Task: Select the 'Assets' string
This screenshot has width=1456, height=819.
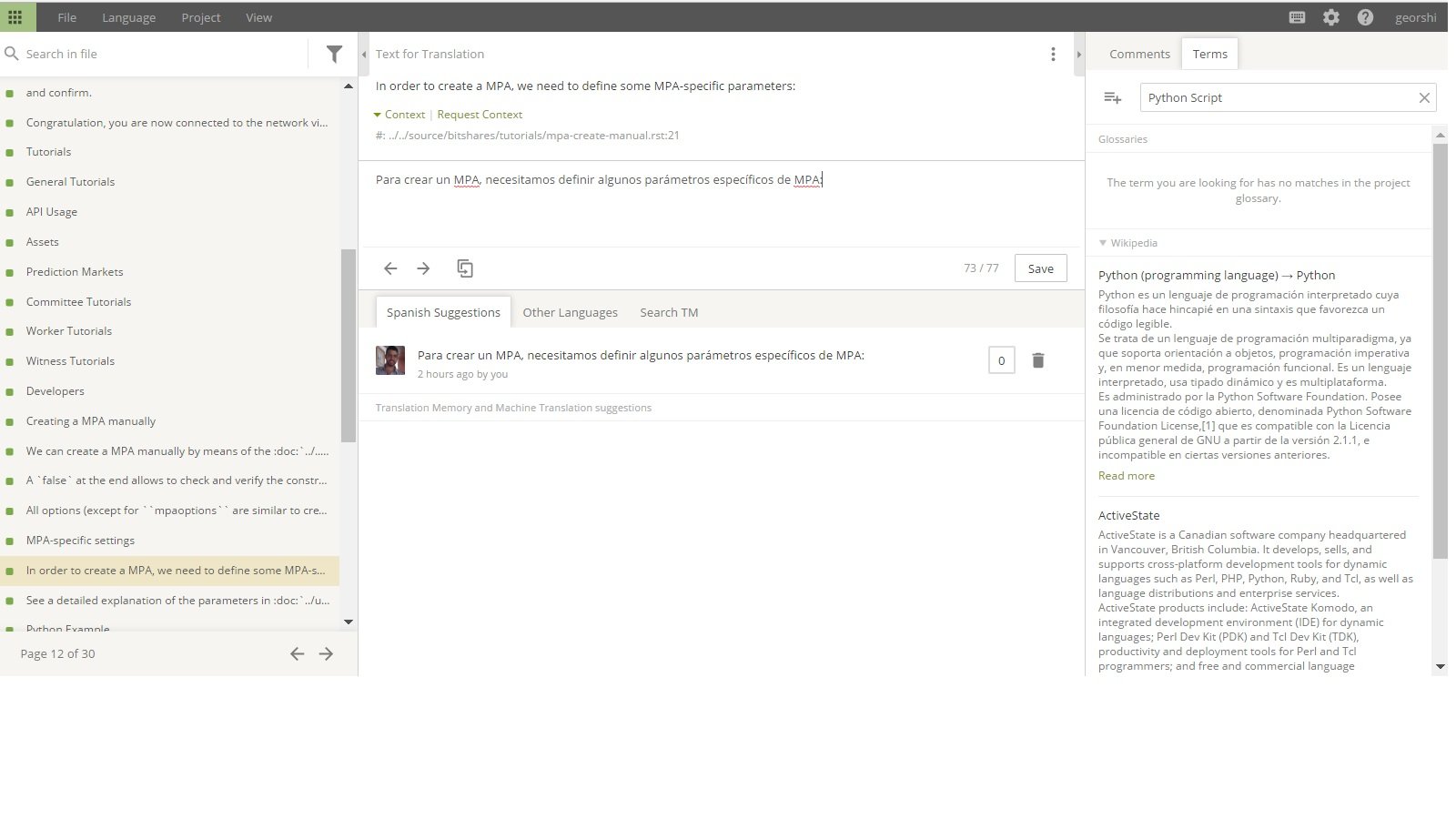Action: (x=42, y=242)
